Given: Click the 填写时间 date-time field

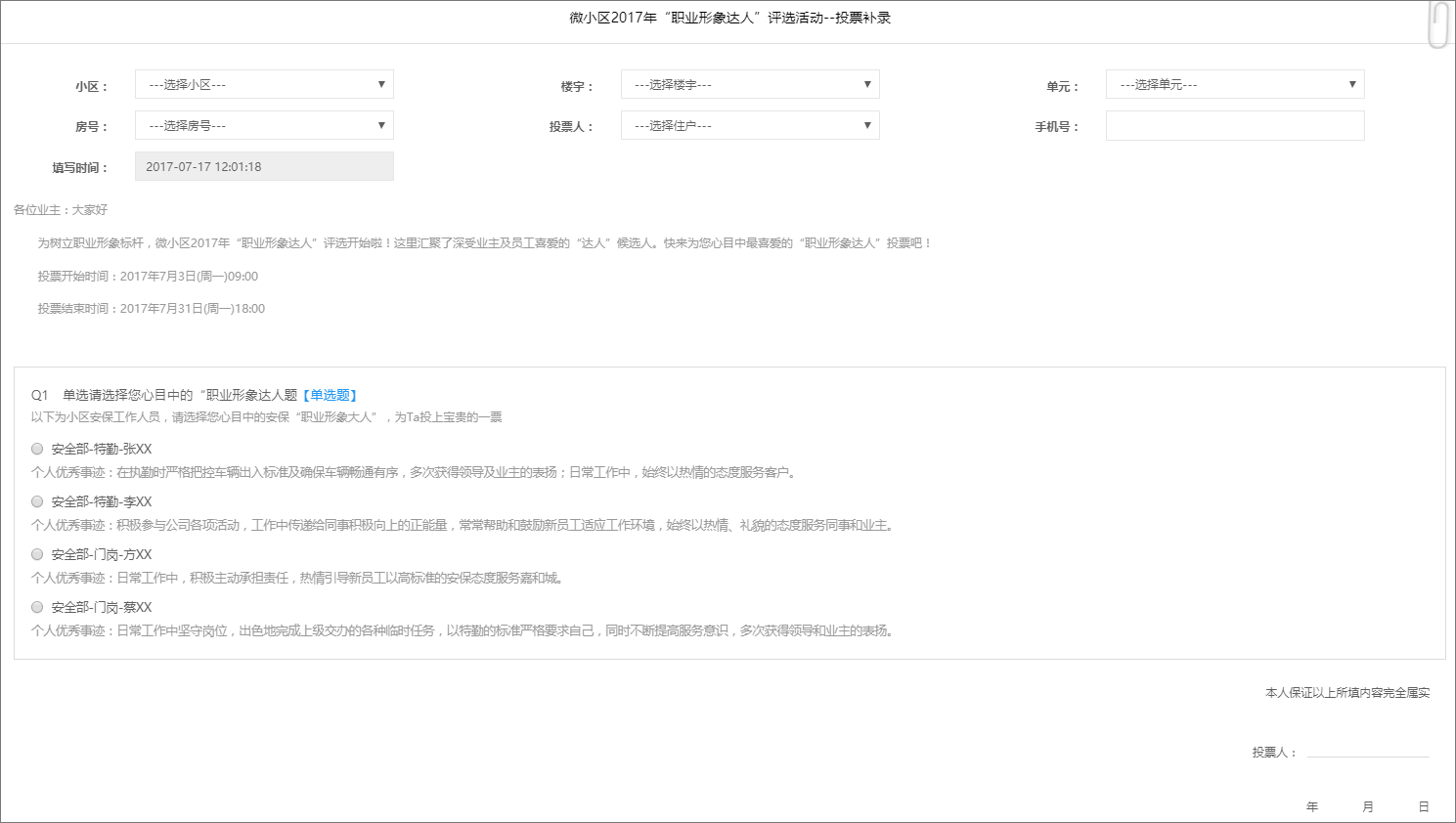Looking at the screenshot, I should 264,167.
